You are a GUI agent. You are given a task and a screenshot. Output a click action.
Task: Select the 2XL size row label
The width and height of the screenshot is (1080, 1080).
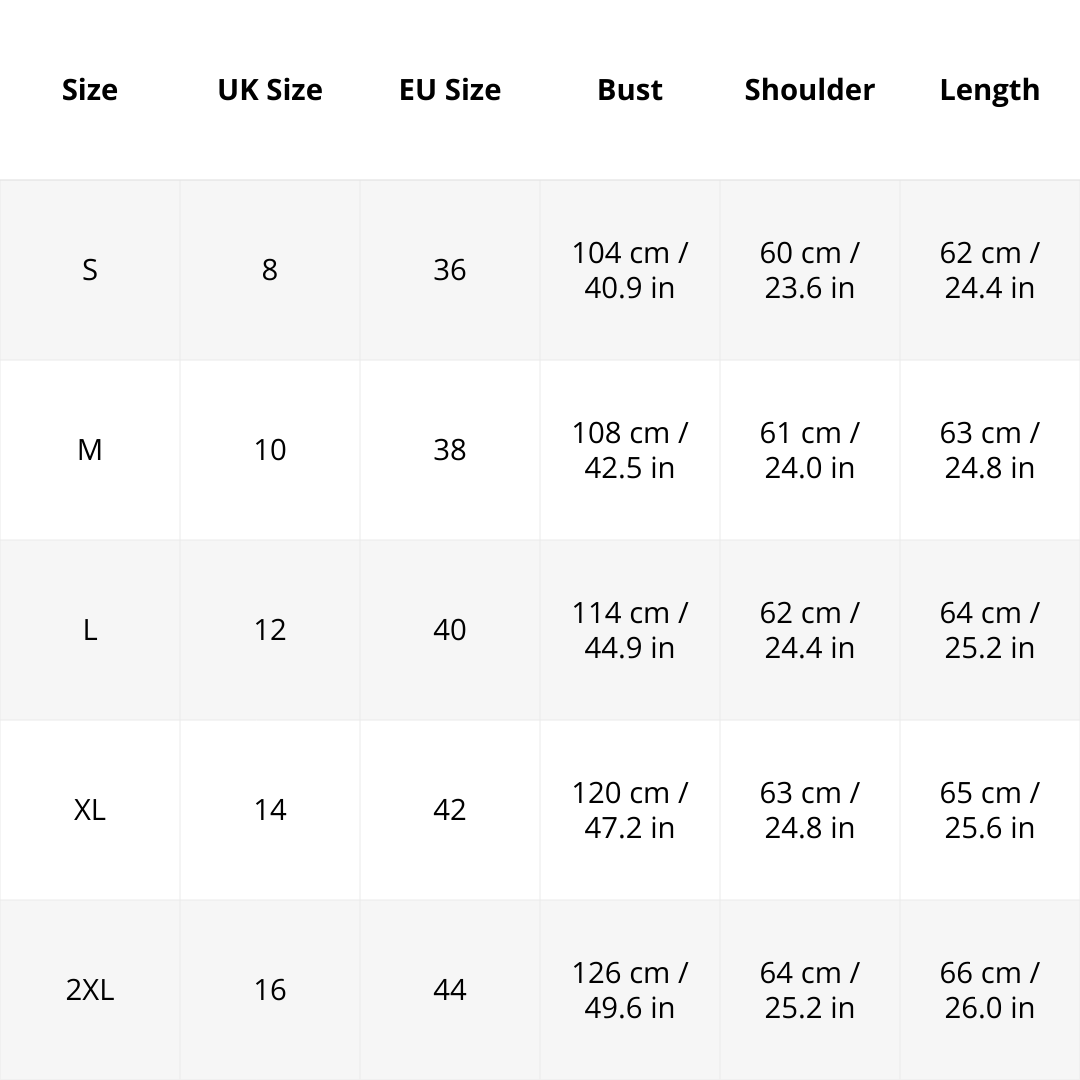[x=90, y=990]
